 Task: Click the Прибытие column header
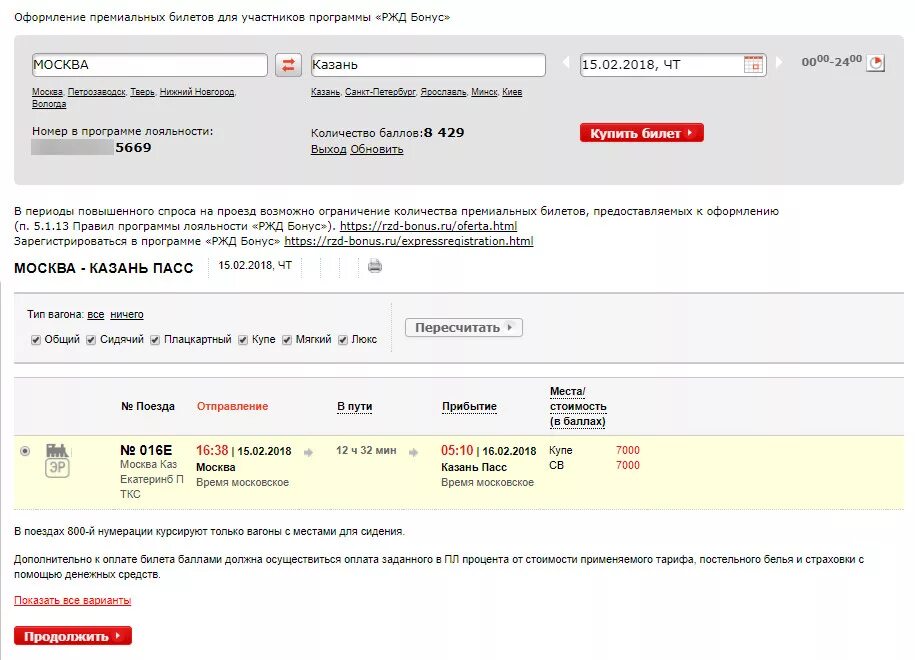pyautogui.click(x=469, y=406)
